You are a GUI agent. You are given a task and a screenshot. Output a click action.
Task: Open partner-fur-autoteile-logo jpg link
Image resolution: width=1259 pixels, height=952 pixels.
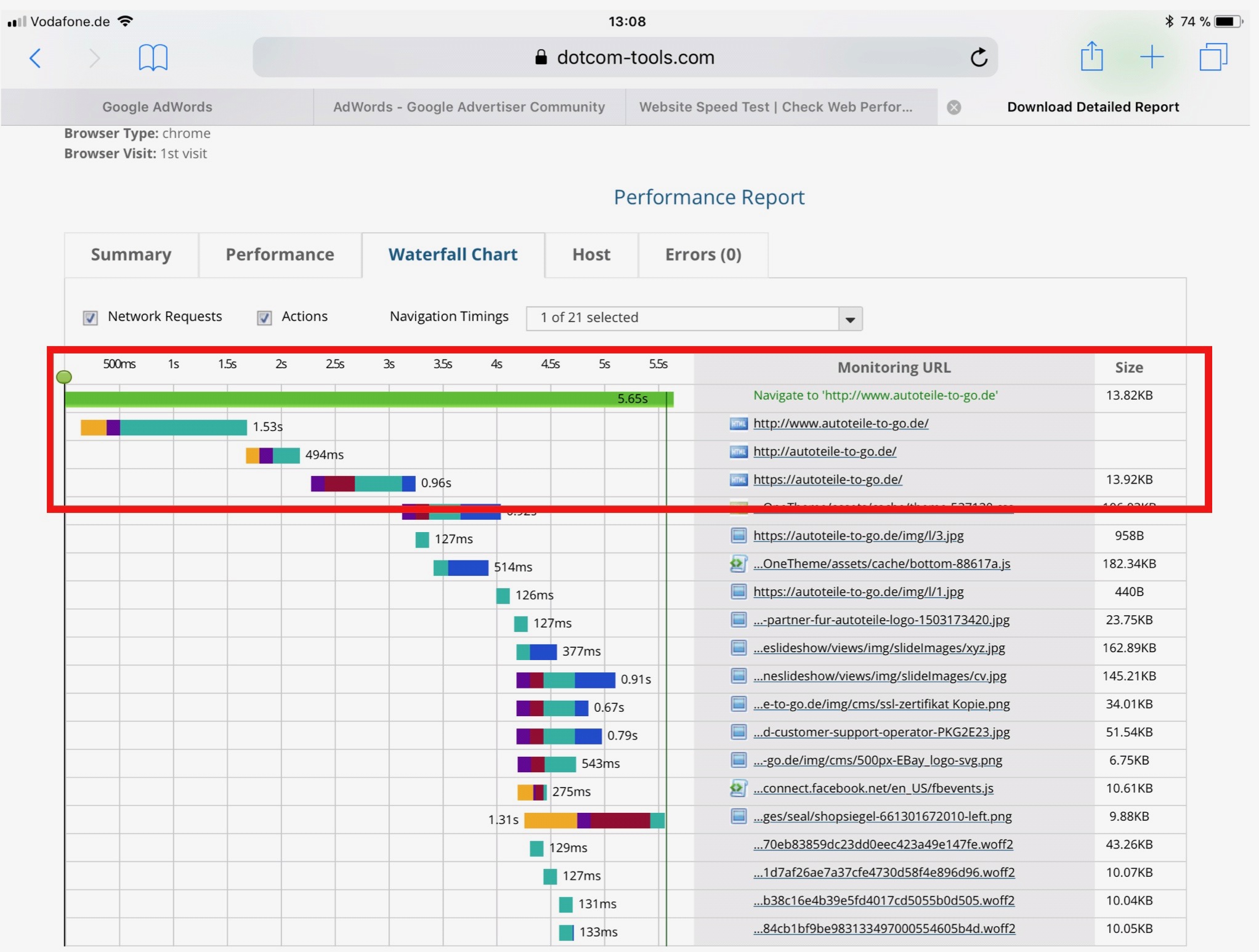click(x=881, y=619)
